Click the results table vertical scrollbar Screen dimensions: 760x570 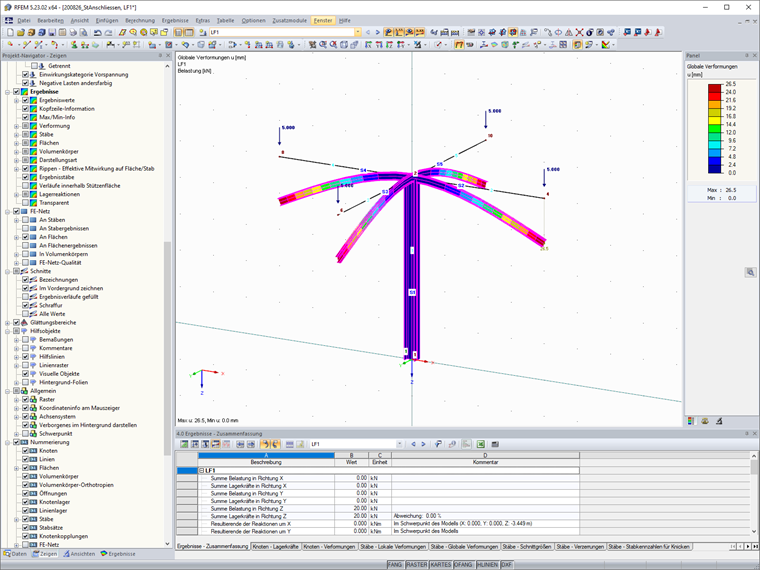[x=754, y=493]
